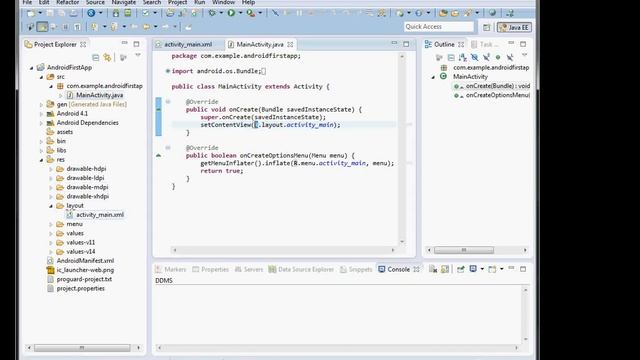Viewport: 640px width, 360px height.
Task: Click the Quick Access search field
Action: (439, 27)
